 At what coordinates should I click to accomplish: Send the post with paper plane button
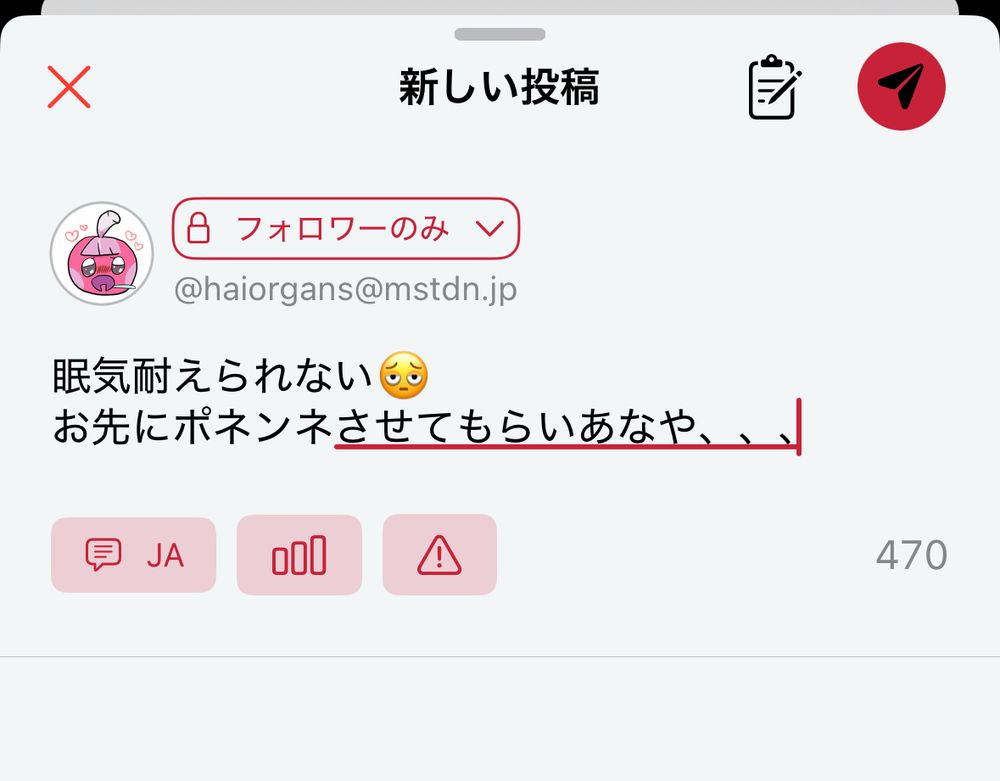tap(901, 86)
